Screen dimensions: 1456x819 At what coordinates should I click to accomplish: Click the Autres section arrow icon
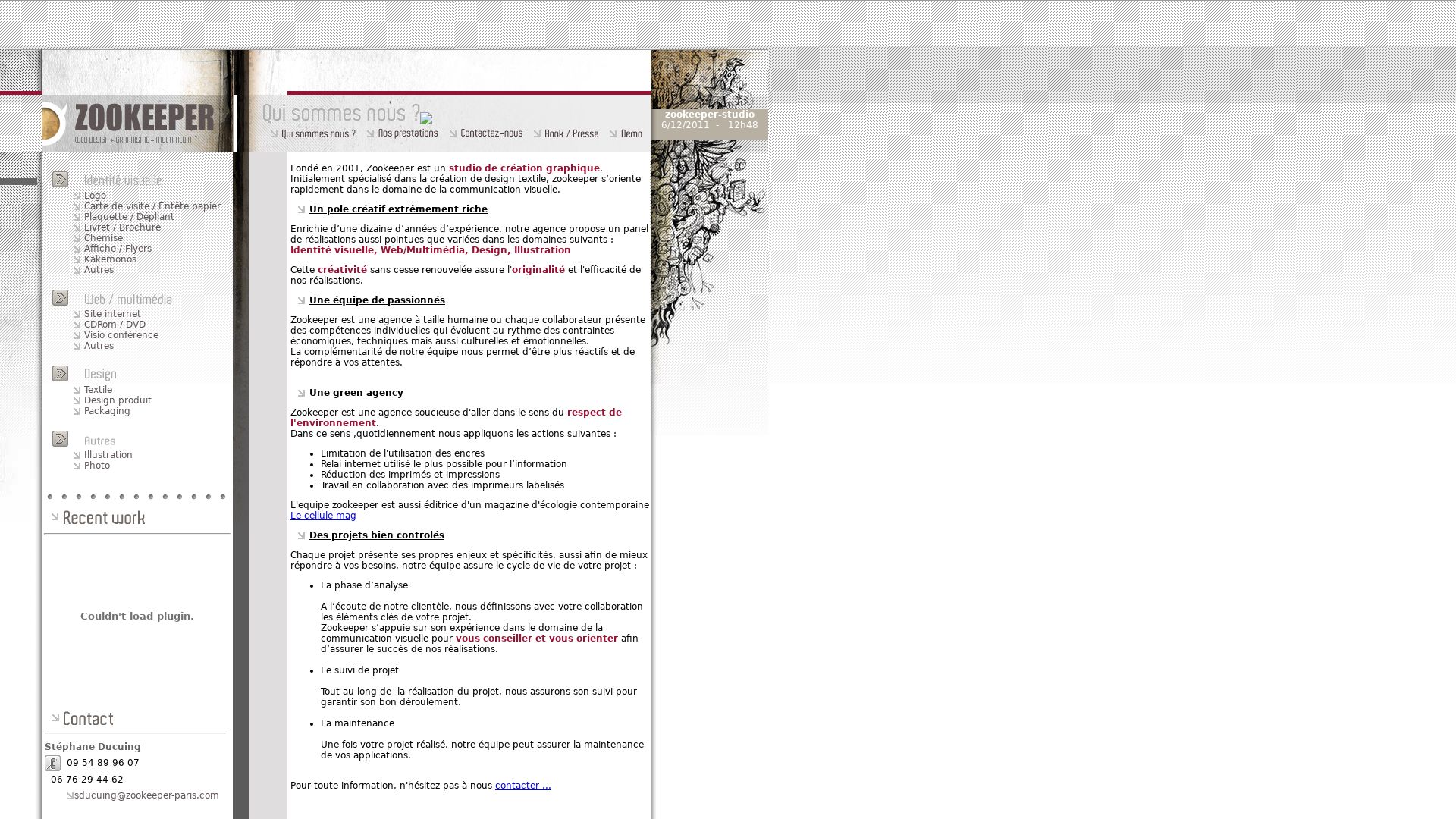[x=60, y=438]
